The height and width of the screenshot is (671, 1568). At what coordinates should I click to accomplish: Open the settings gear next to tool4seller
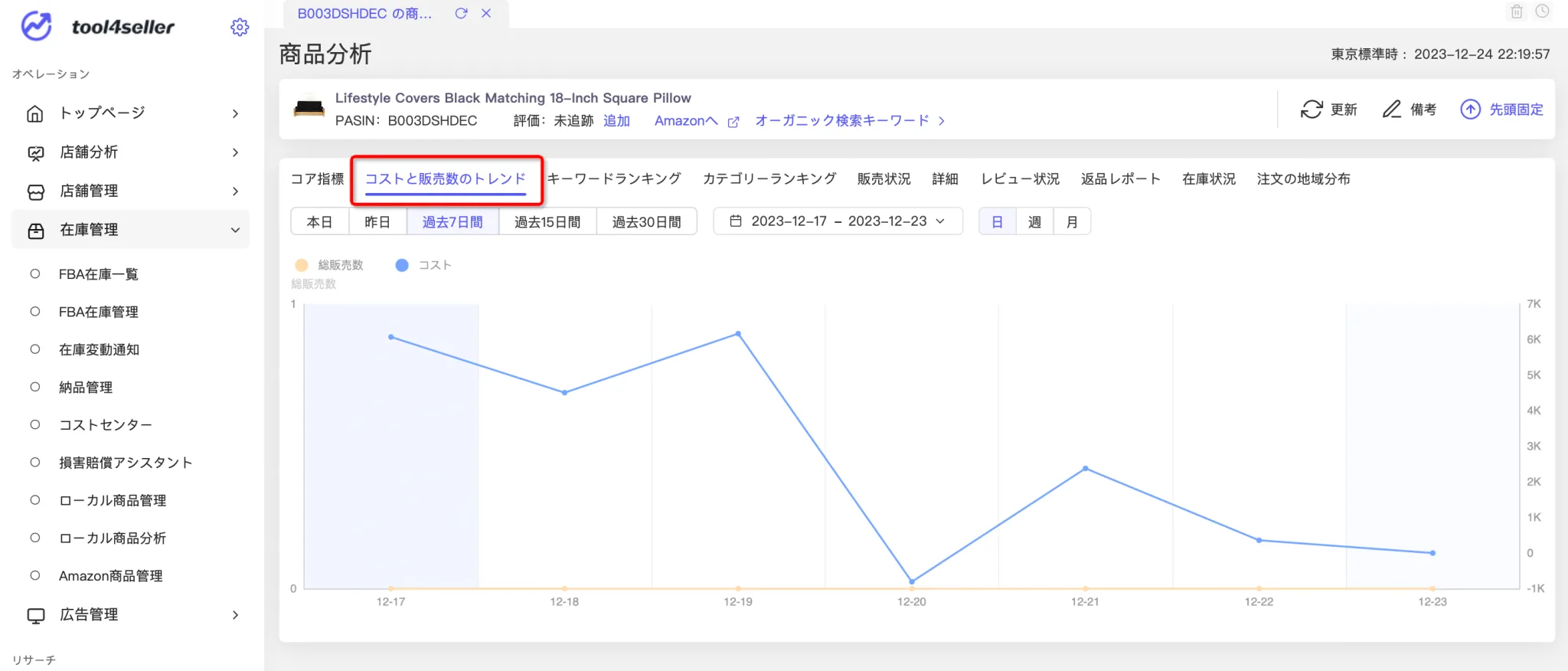[x=240, y=28]
